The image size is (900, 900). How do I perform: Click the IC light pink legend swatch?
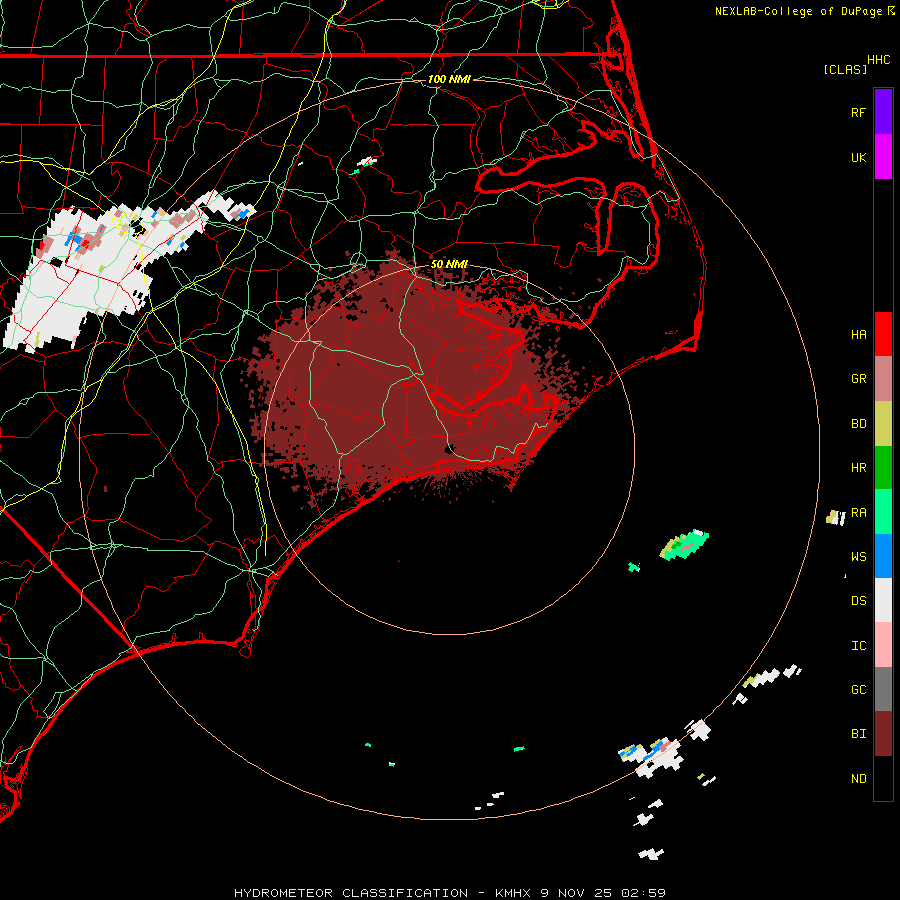click(883, 645)
